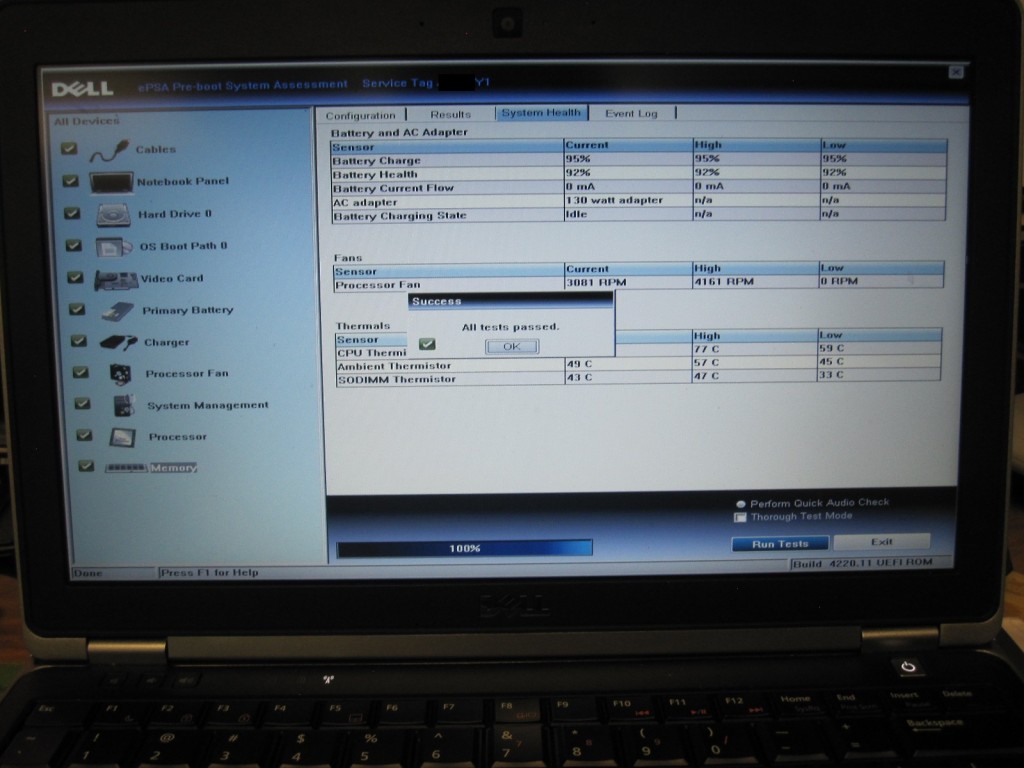1024x768 pixels.
Task: Select the Notebook Panel device icon
Action: tap(111, 182)
